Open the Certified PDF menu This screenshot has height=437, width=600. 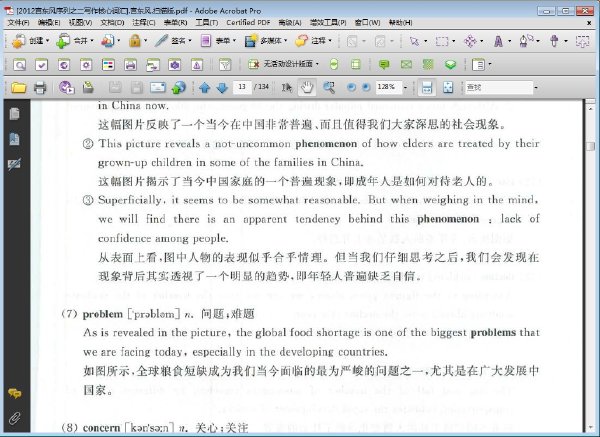248,23
